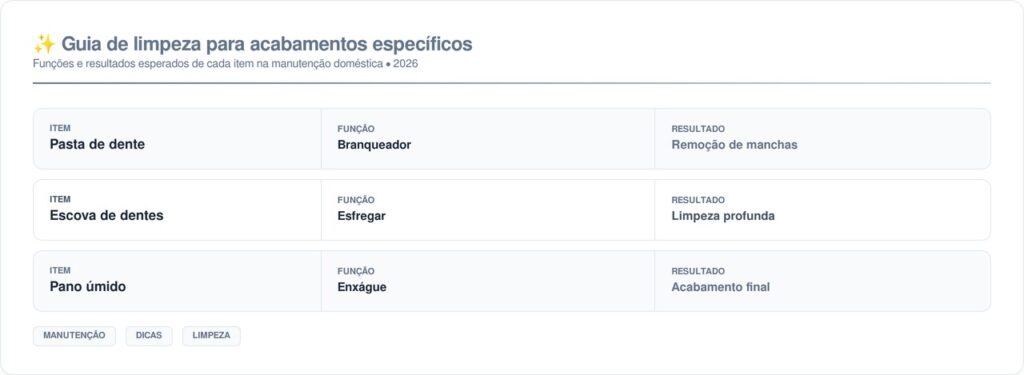Click the Acabamento final result

(x=720, y=287)
